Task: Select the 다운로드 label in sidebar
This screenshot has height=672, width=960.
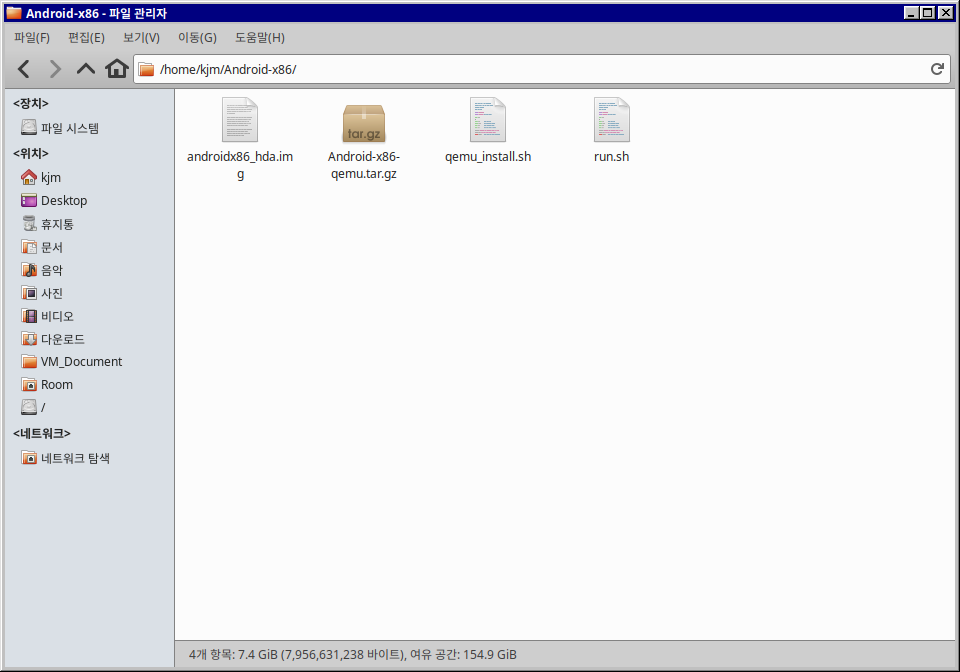Action: [63, 339]
